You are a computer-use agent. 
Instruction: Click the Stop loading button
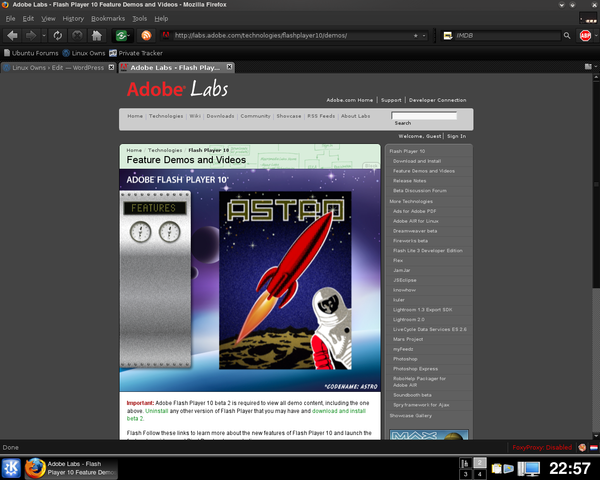pyautogui.click(x=77, y=36)
